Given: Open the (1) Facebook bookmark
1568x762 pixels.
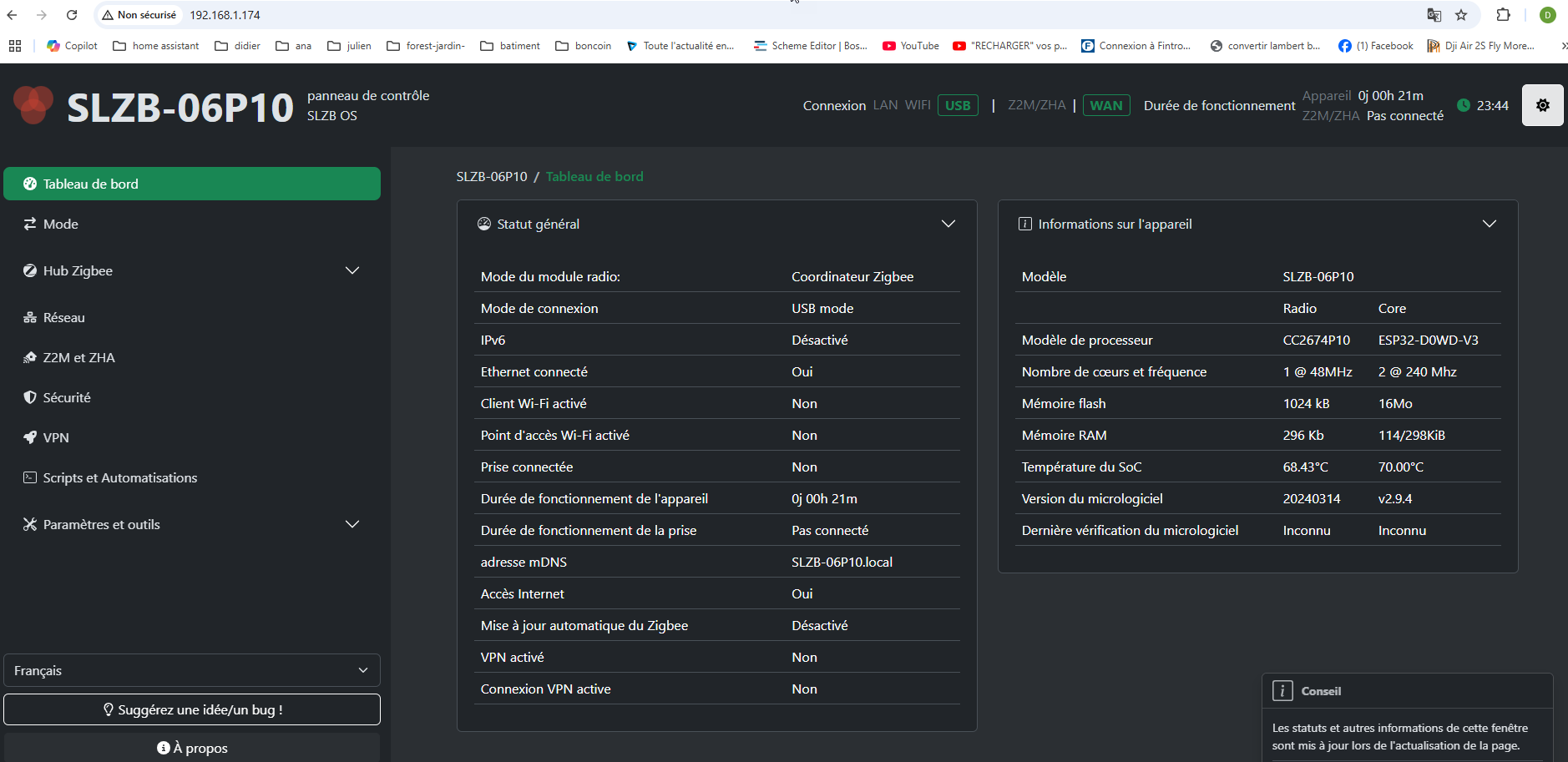Looking at the screenshot, I should [x=1376, y=46].
